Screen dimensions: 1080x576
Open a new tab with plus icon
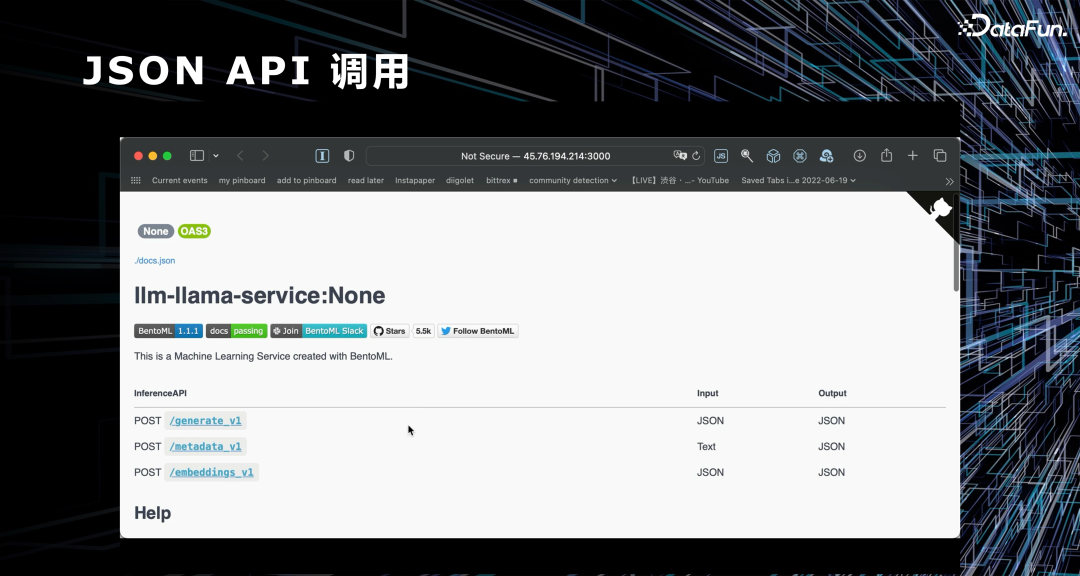tap(912, 156)
